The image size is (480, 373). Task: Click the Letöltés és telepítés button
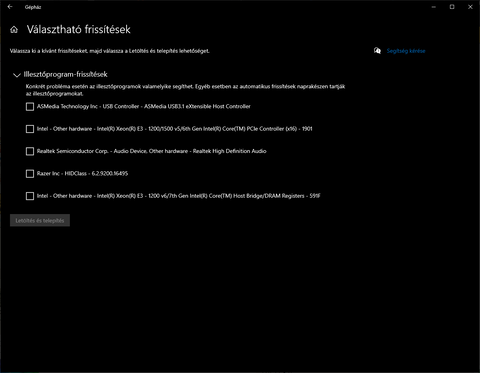[x=40, y=220]
